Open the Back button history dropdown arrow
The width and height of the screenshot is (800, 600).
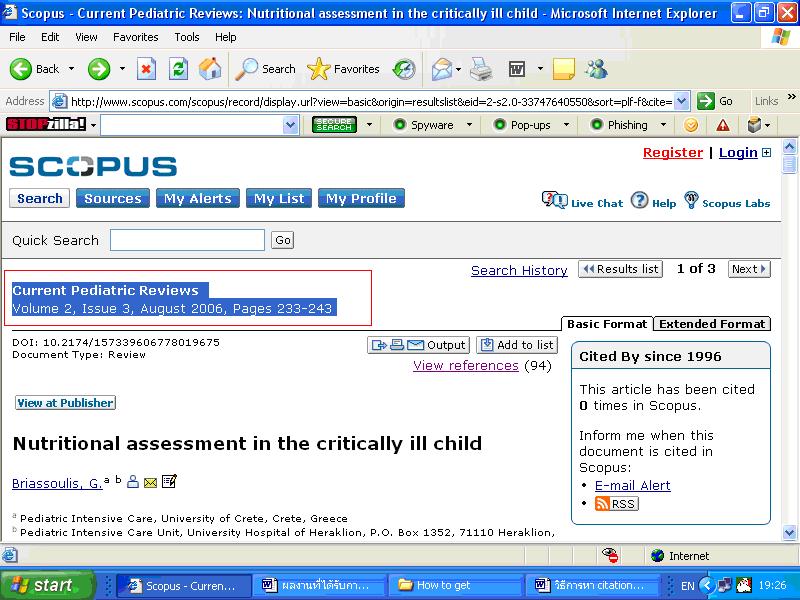71,69
